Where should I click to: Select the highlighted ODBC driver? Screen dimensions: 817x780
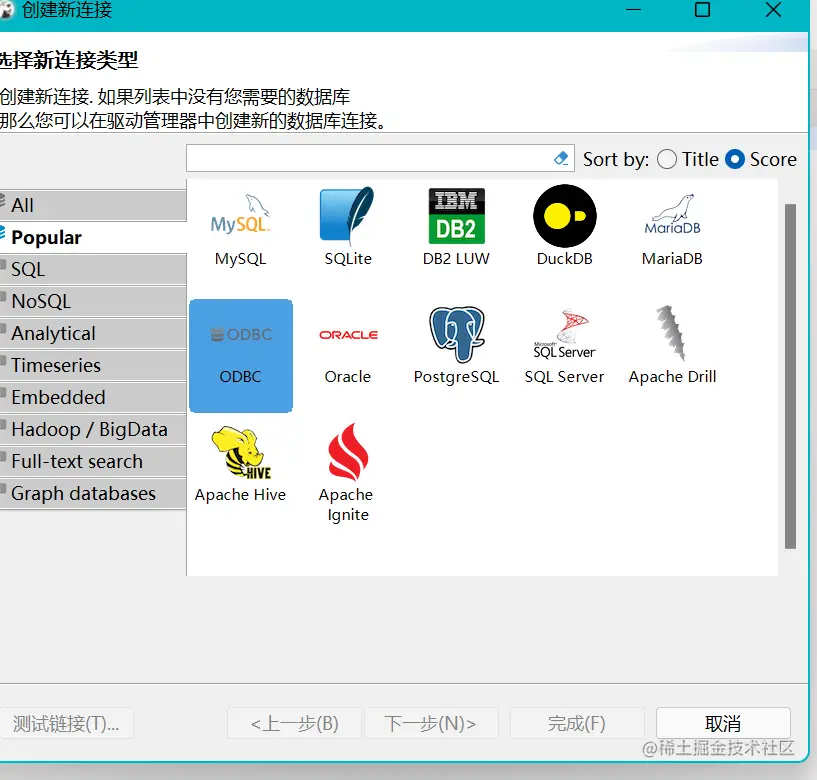(x=241, y=355)
